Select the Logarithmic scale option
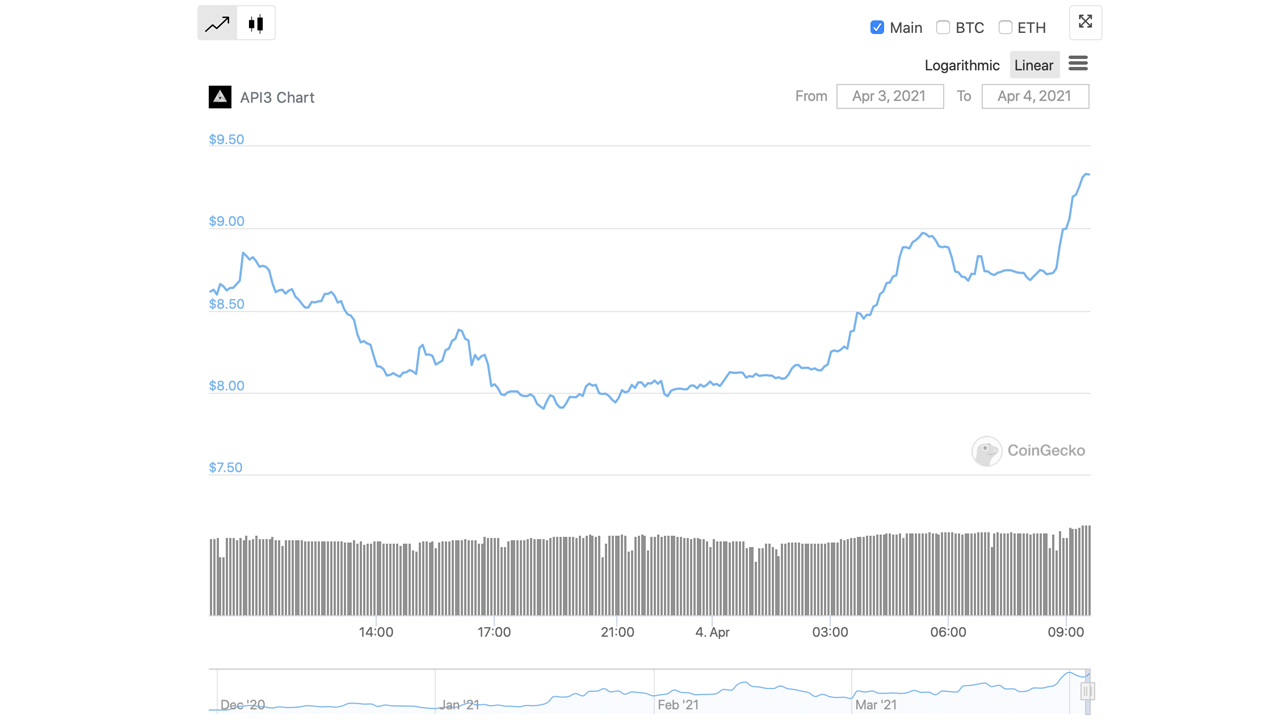Image resolution: width=1280 pixels, height=720 pixels. [x=961, y=65]
